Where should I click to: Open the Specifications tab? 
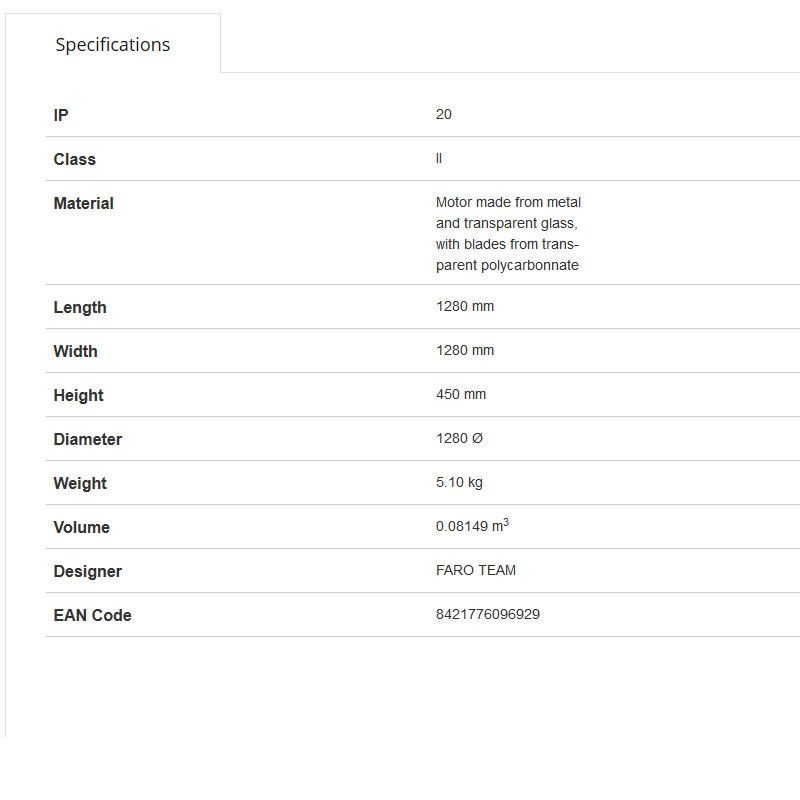tap(113, 44)
